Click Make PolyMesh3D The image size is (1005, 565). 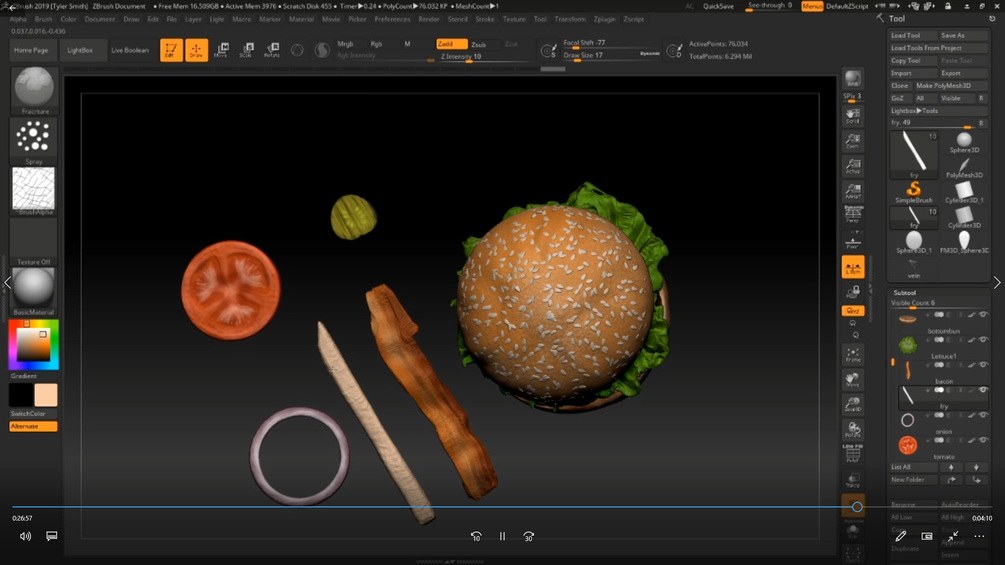point(951,86)
